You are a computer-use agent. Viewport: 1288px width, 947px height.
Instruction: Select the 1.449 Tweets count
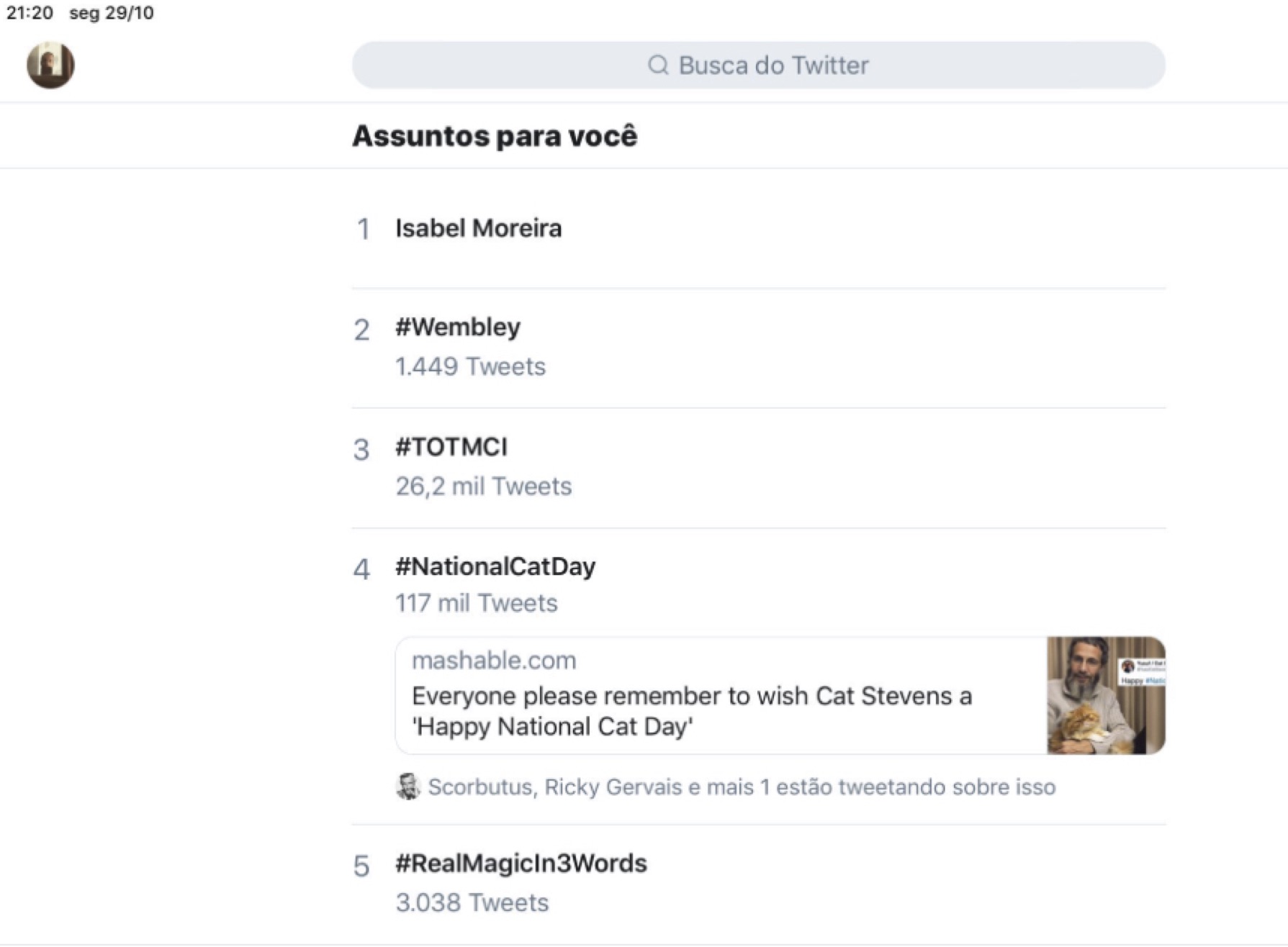tap(470, 367)
